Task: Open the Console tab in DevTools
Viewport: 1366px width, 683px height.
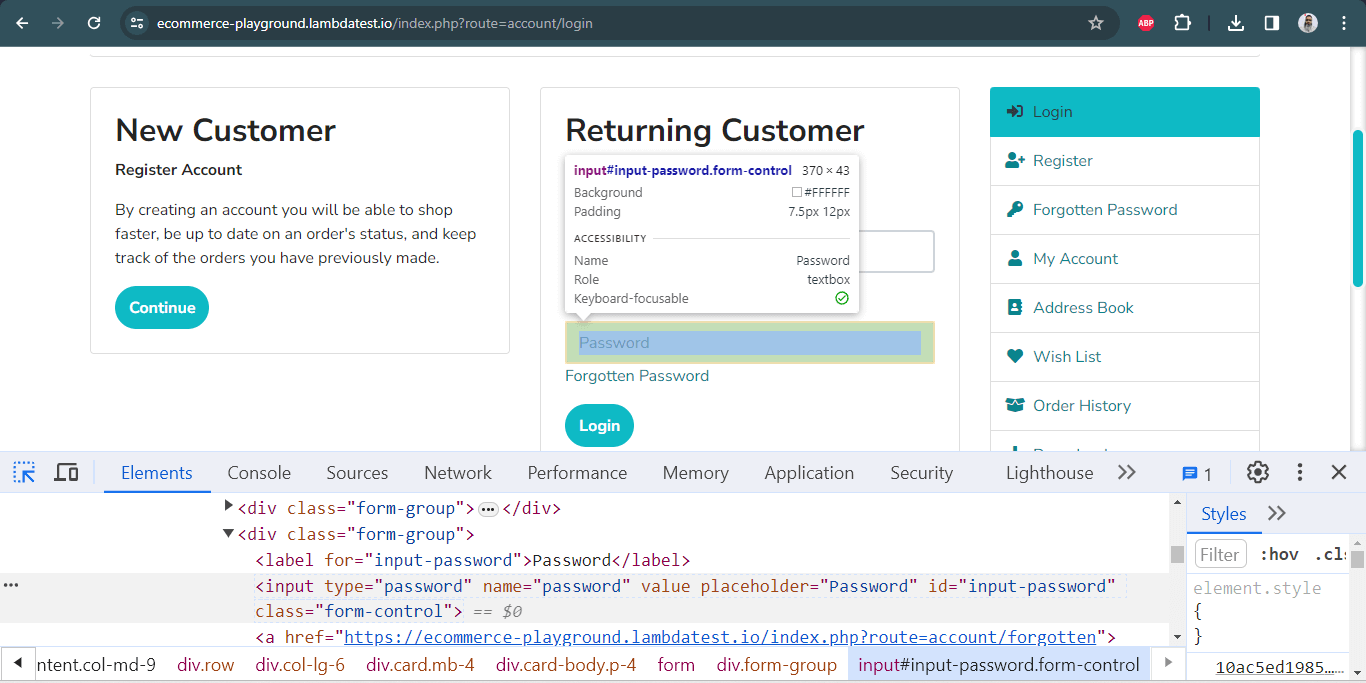Action: [258, 471]
